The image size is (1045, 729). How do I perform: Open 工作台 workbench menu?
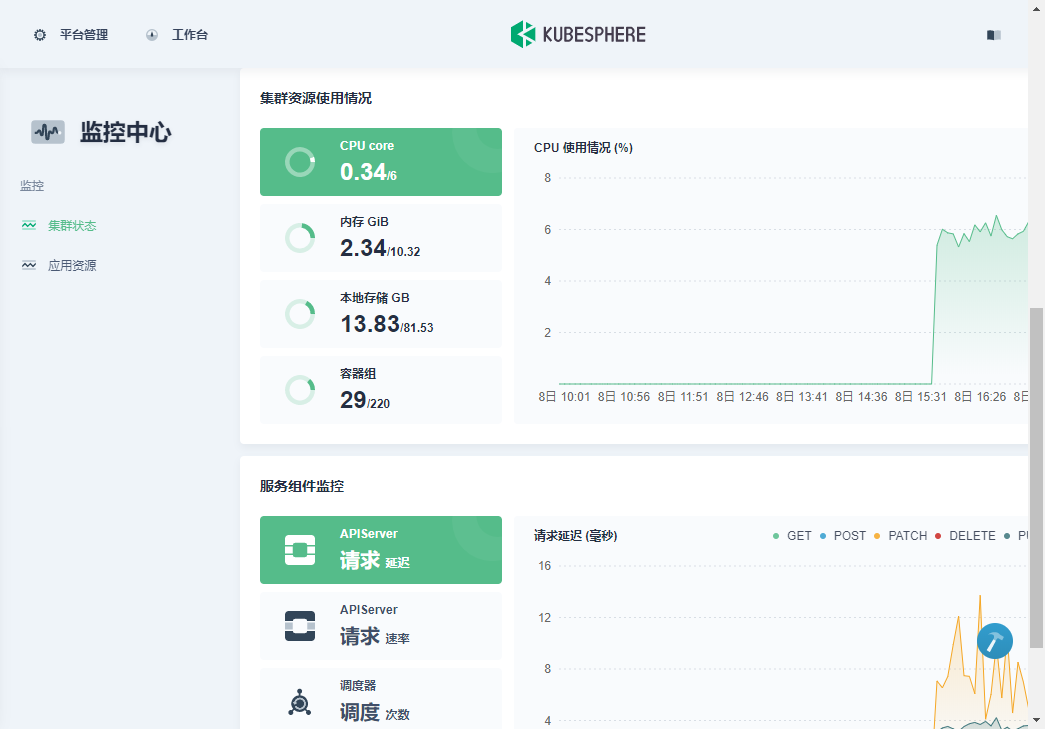(177, 35)
